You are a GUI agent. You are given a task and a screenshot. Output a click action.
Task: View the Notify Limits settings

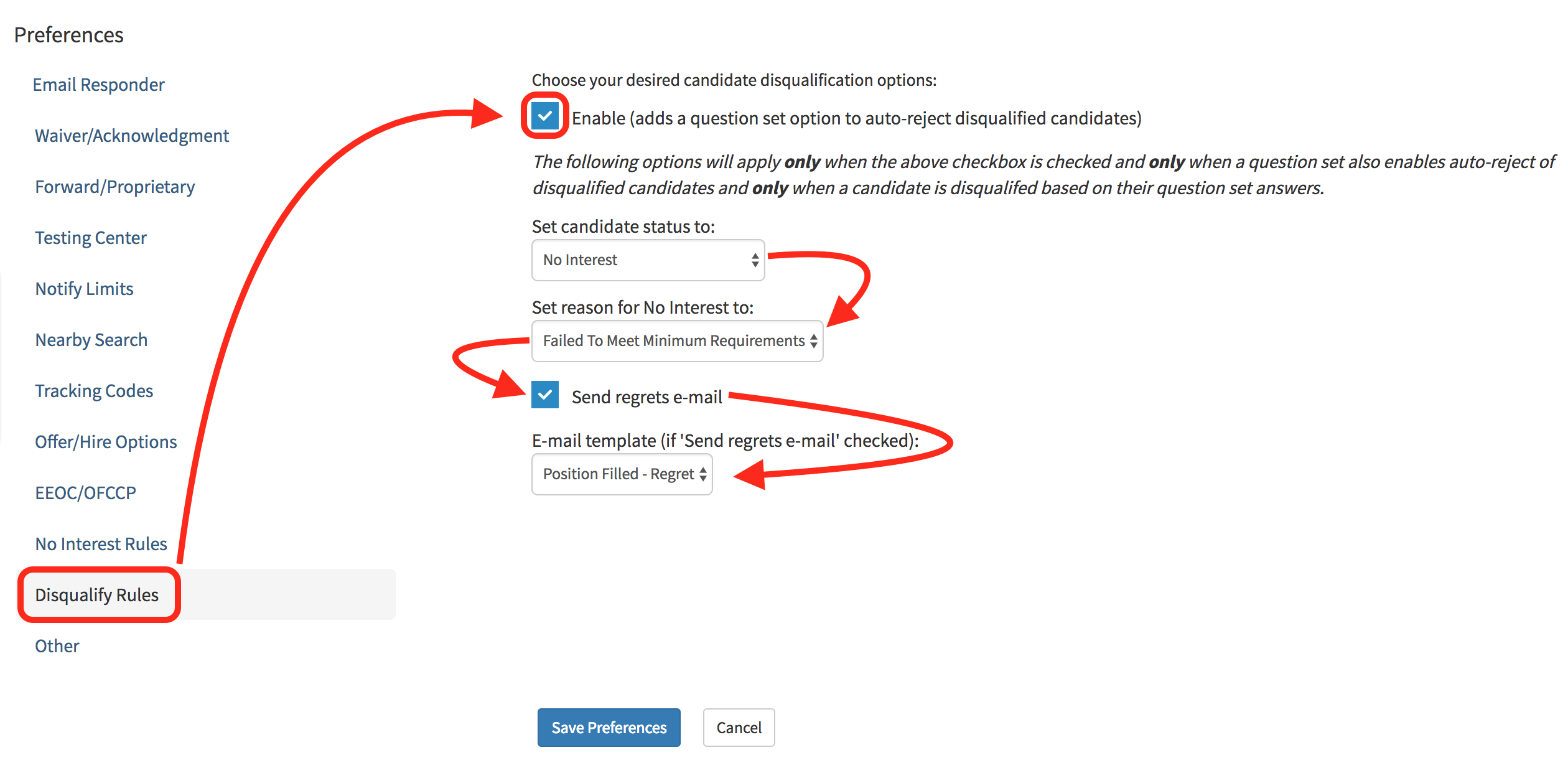pyautogui.click(x=84, y=288)
